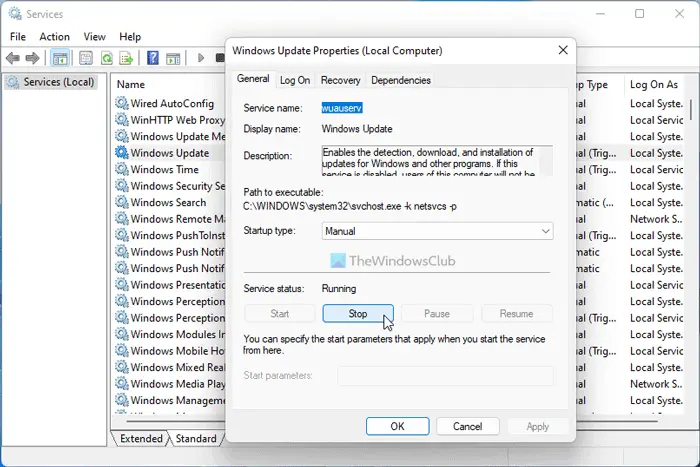Click the green Refresh toolbar icon
This screenshot has width=700, height=467.
[x=107, y=58]
